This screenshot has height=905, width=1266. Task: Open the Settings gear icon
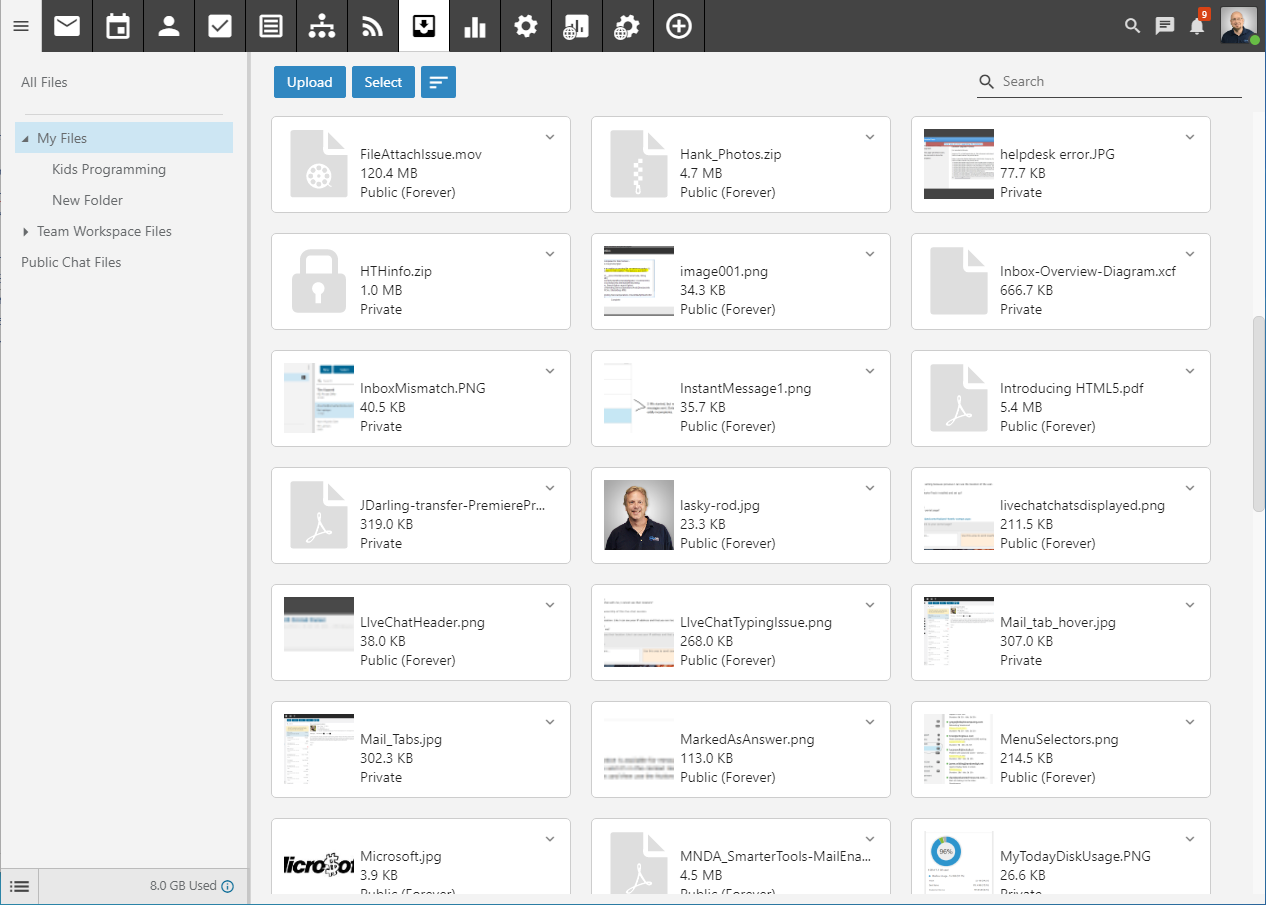(525, 26)
